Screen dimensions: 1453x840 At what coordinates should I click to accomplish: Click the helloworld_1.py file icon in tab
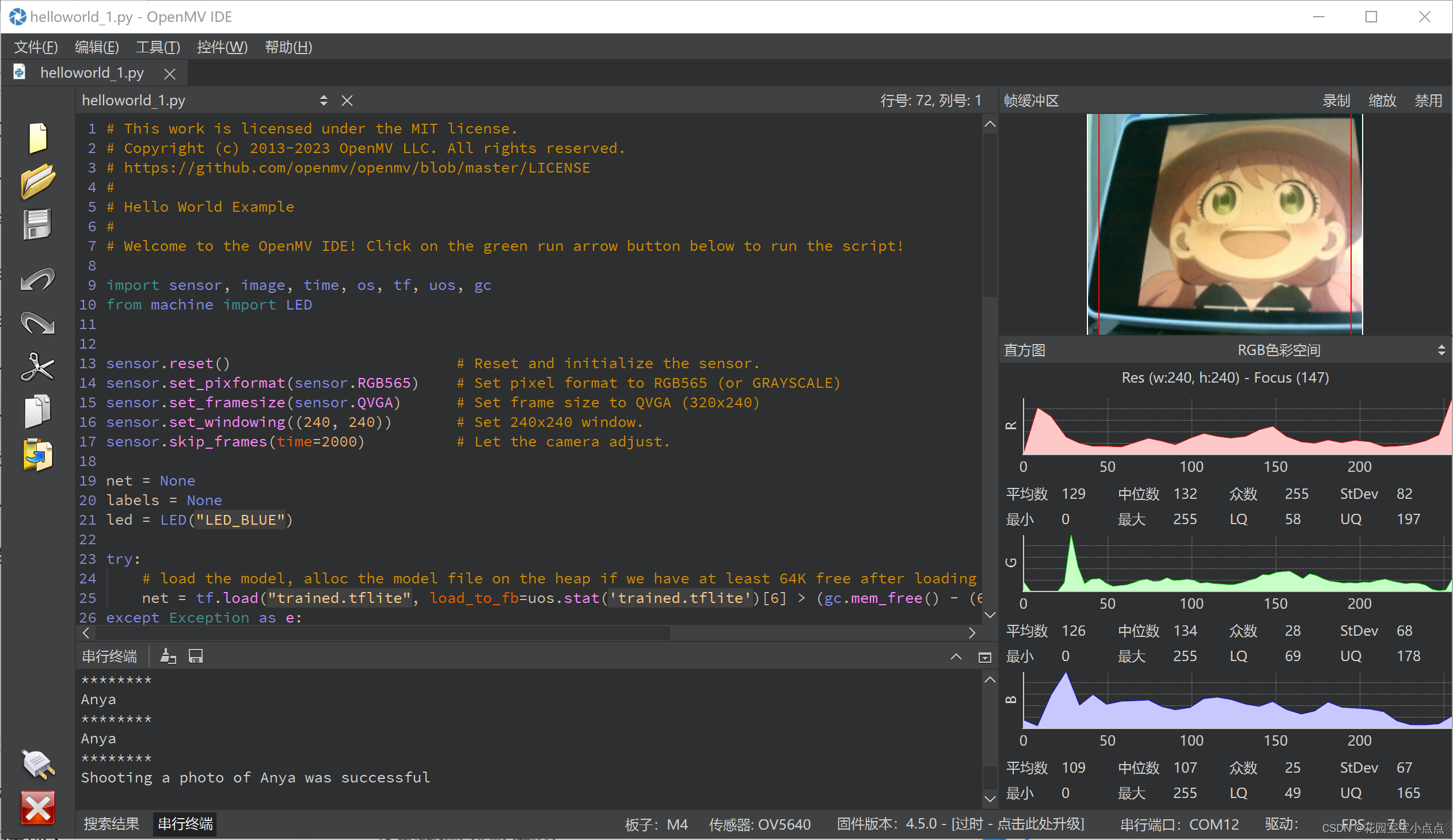point(20,72)
